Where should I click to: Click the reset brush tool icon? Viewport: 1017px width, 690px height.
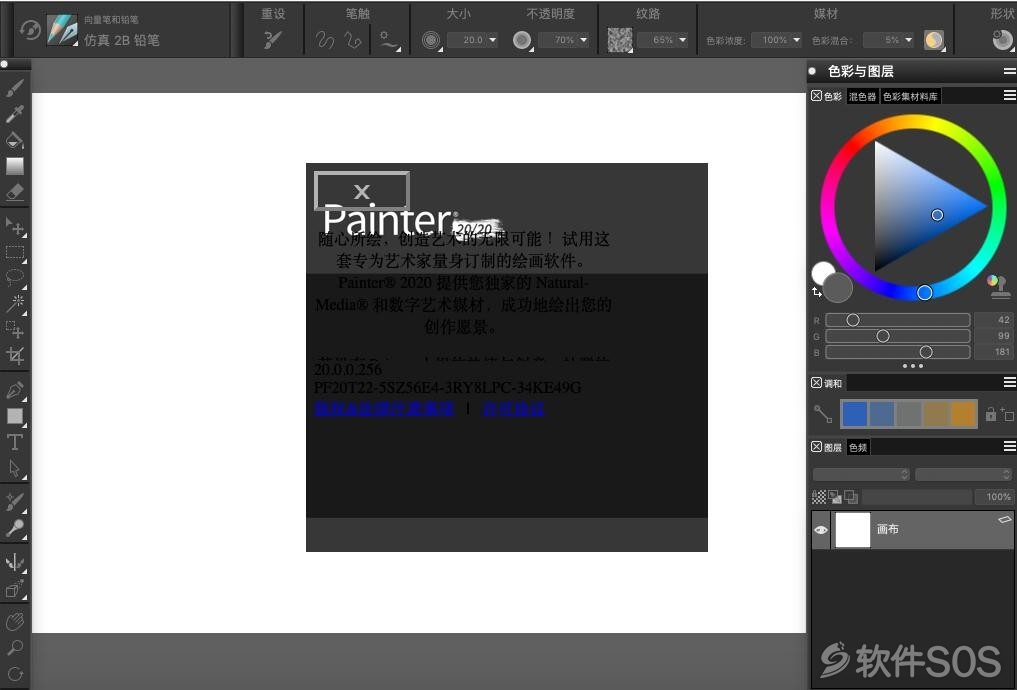tap(273, 40)
